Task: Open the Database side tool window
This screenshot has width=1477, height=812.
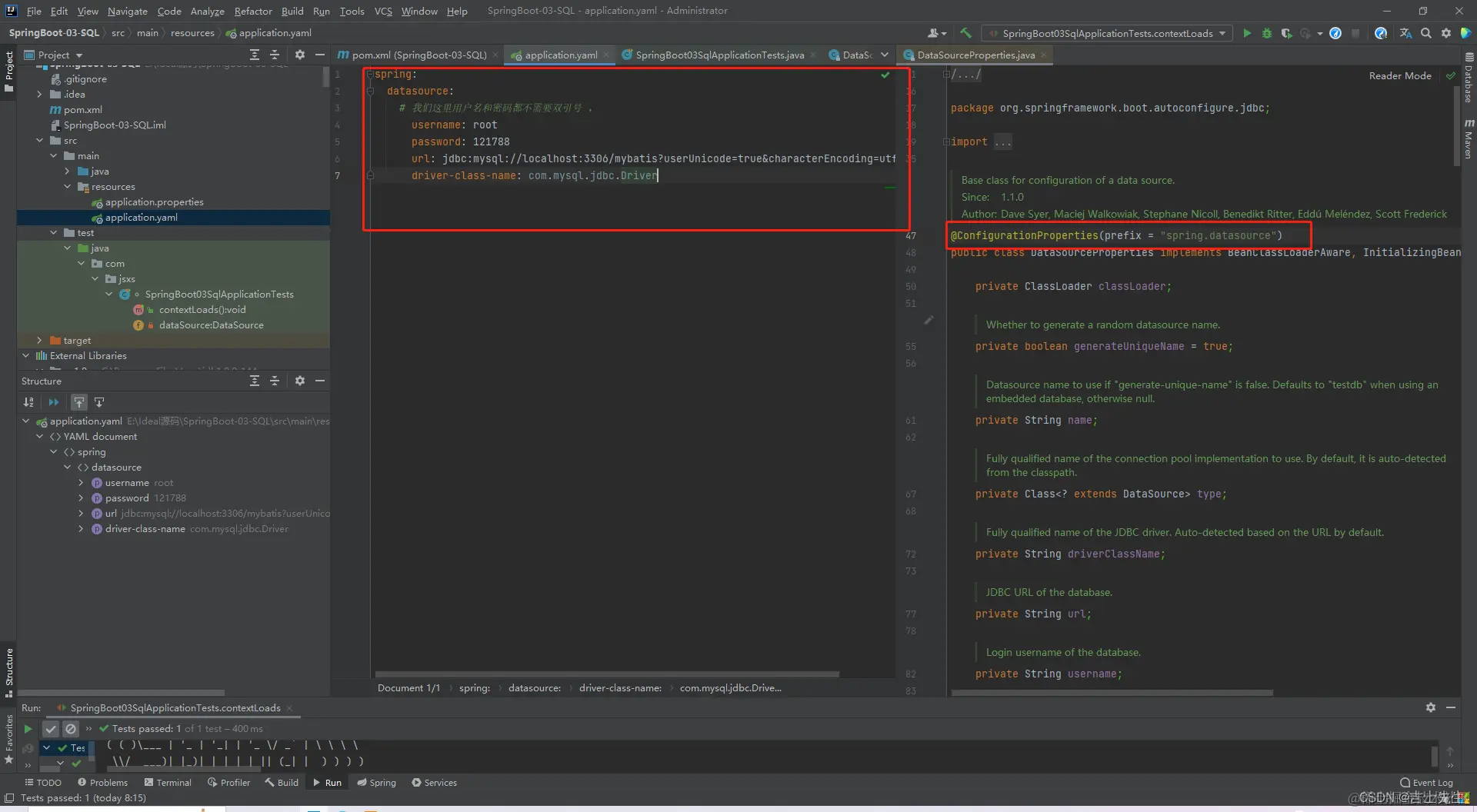Action: (x=1469, y=78)
